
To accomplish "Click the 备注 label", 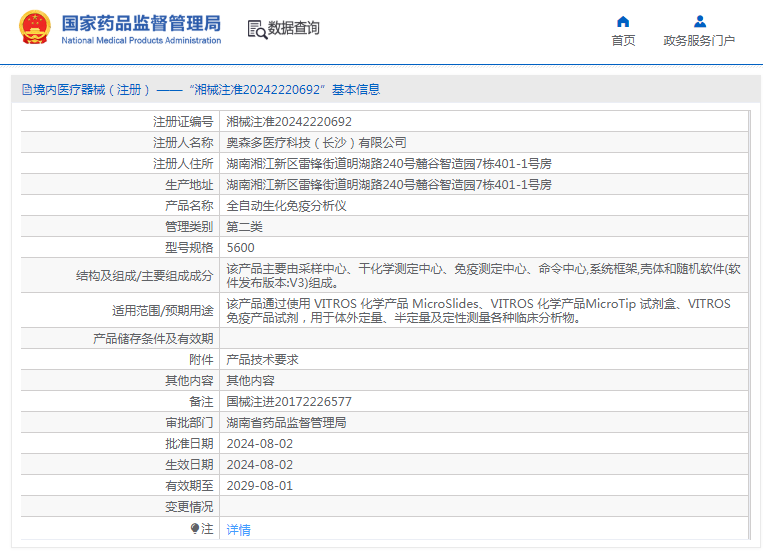I will (x=201, y=402).
